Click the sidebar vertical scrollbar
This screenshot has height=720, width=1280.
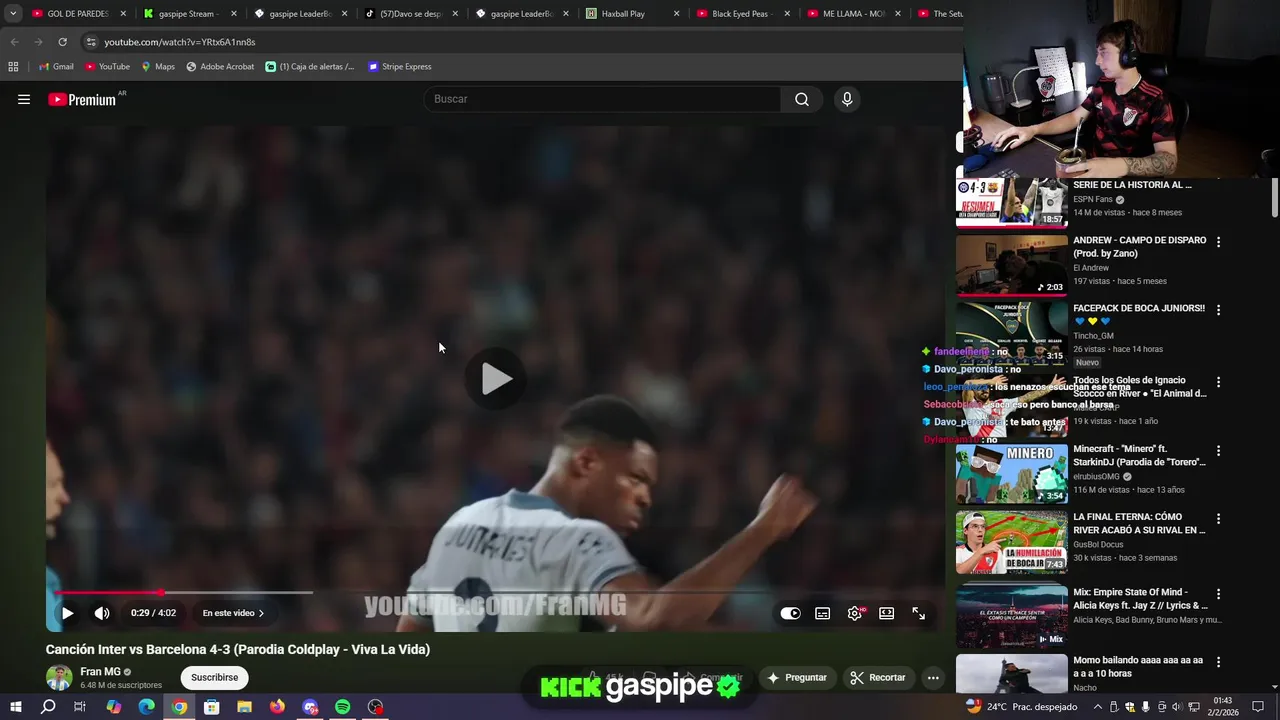pos(1274,197)
